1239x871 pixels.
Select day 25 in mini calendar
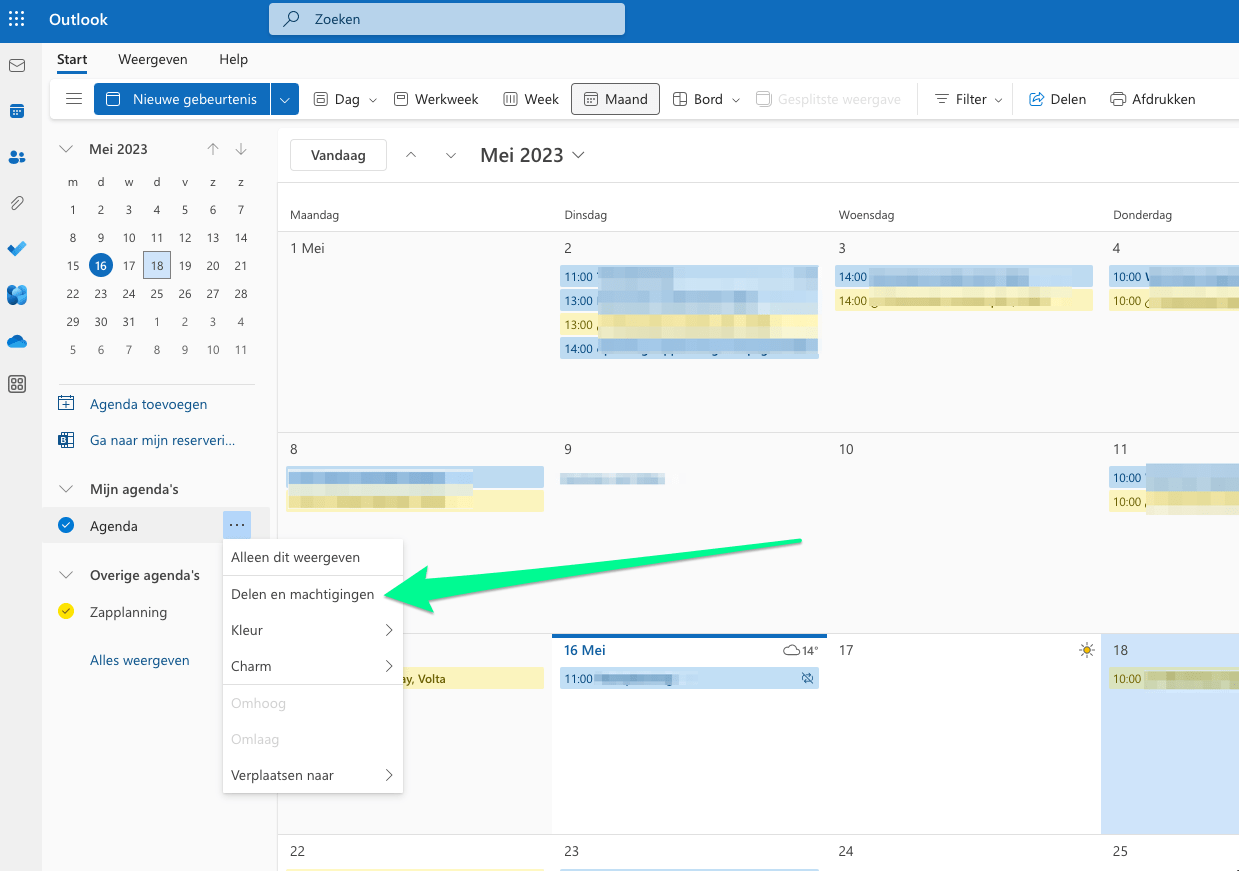click(x=157, y=293)
